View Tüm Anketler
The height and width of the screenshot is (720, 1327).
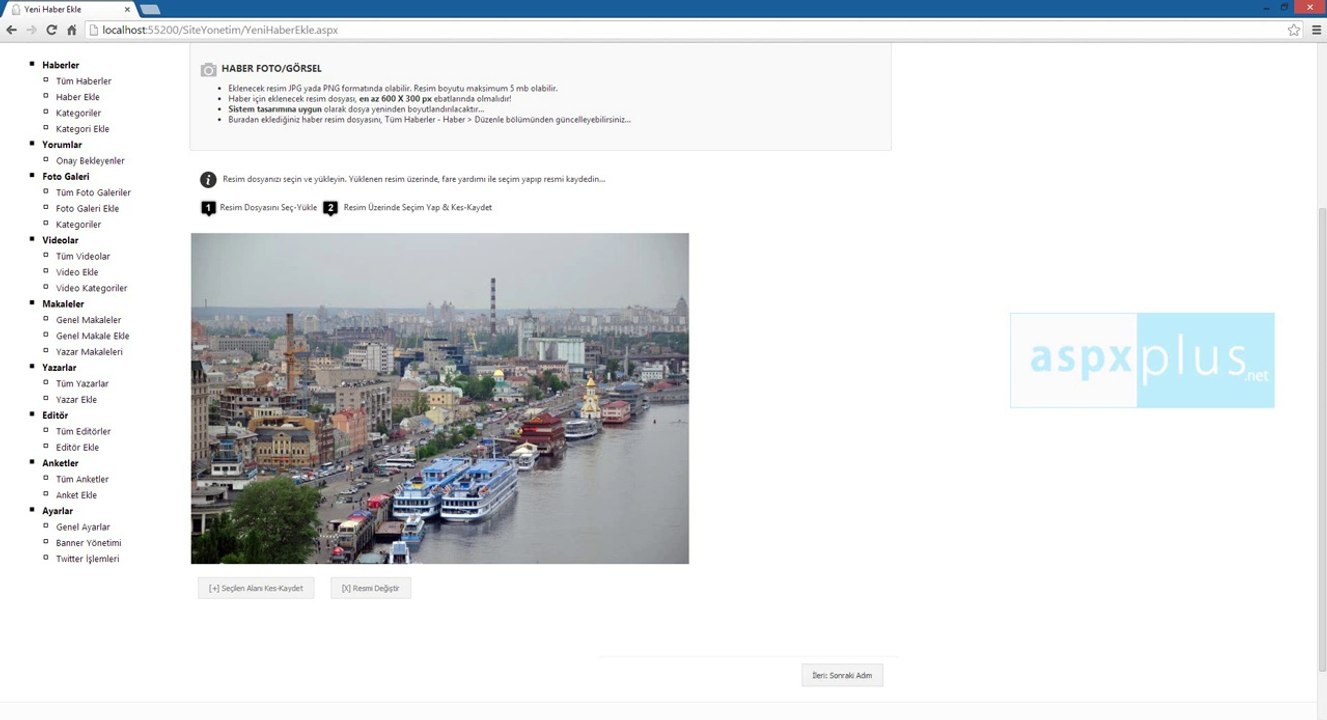82,479
